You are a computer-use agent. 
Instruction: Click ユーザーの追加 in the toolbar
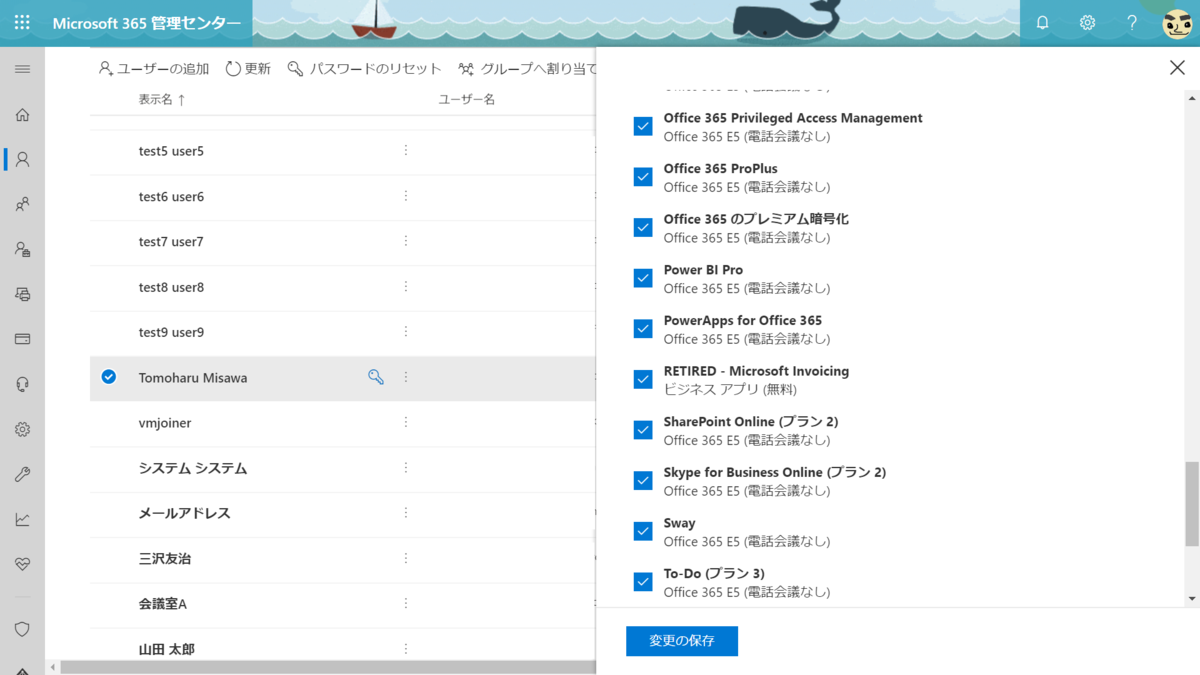click(154, 69)
